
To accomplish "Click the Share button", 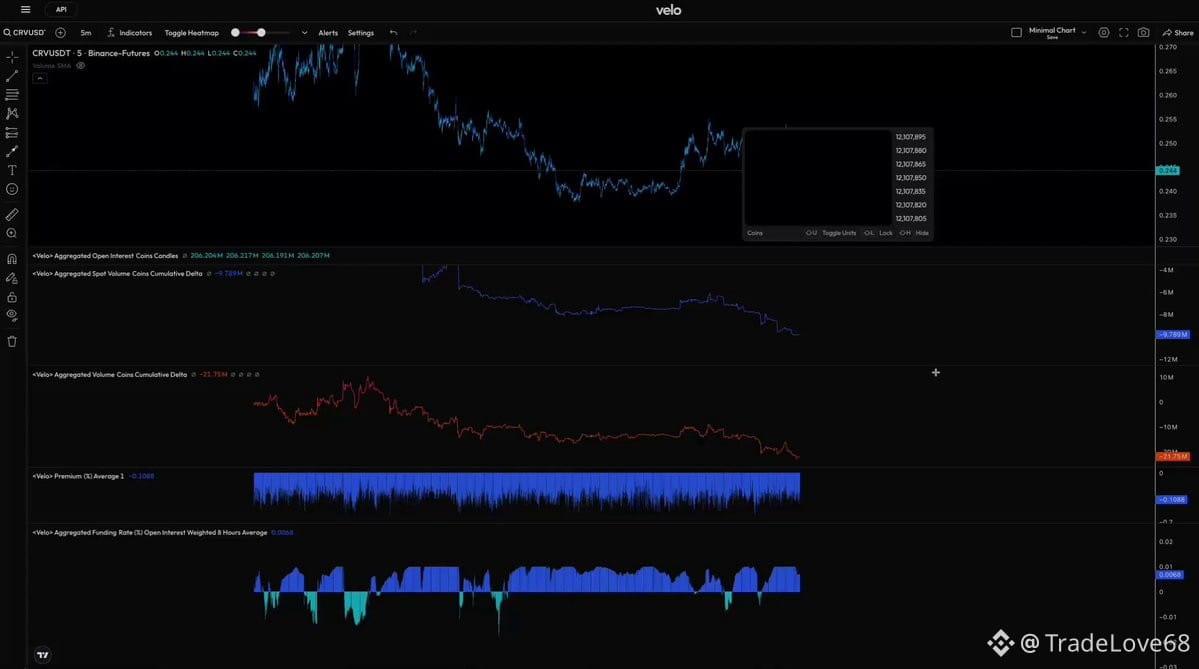I will click(1178, 33).
